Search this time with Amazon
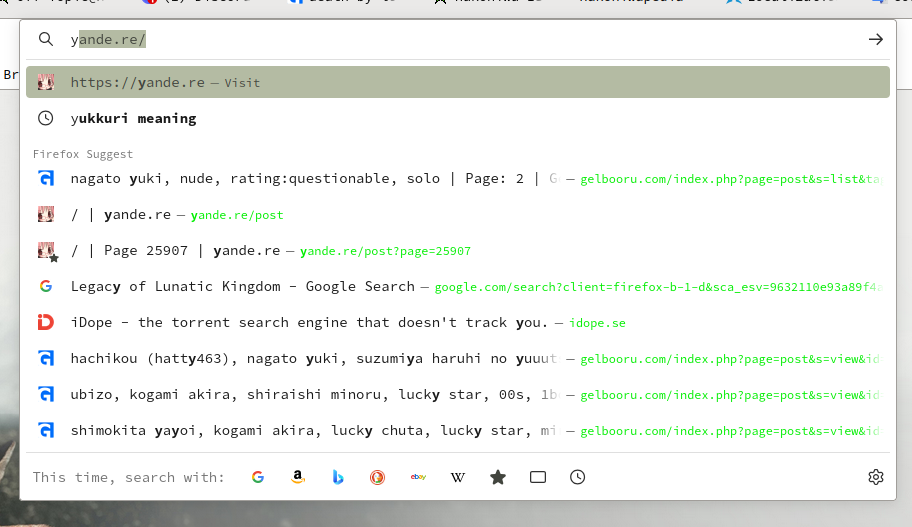Image resolution: width=912 pixels, height=527 pixels. pos(298,478)
